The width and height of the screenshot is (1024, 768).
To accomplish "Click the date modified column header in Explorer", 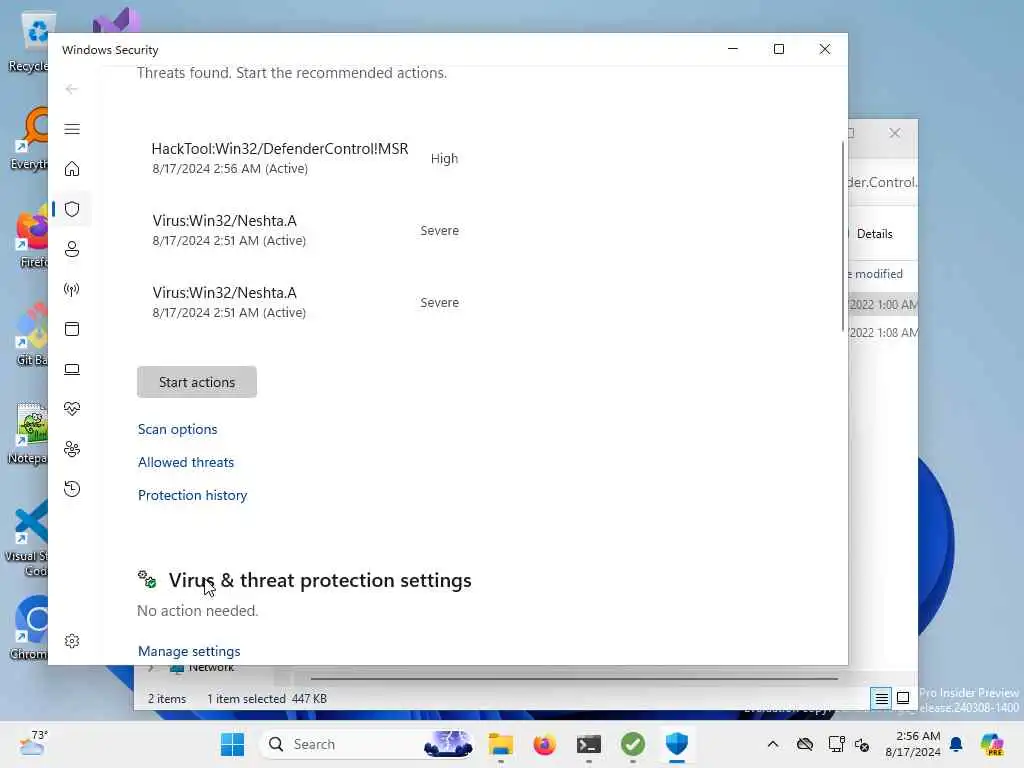I will (878, 274).
